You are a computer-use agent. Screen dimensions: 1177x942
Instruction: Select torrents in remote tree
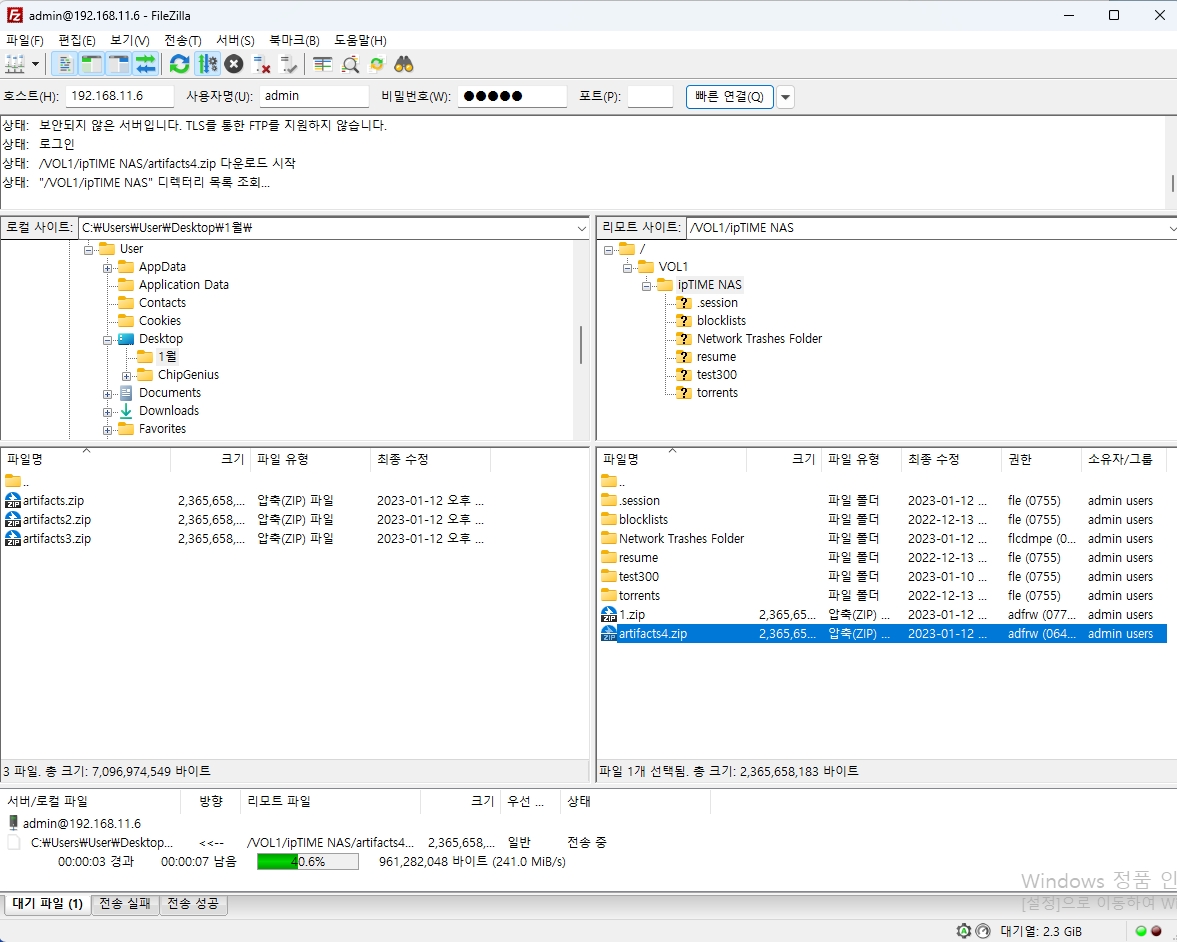(717, 393)
